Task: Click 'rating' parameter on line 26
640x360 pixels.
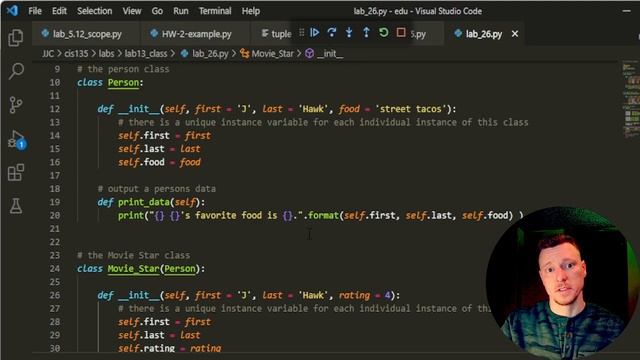Action: coord(354,295)
